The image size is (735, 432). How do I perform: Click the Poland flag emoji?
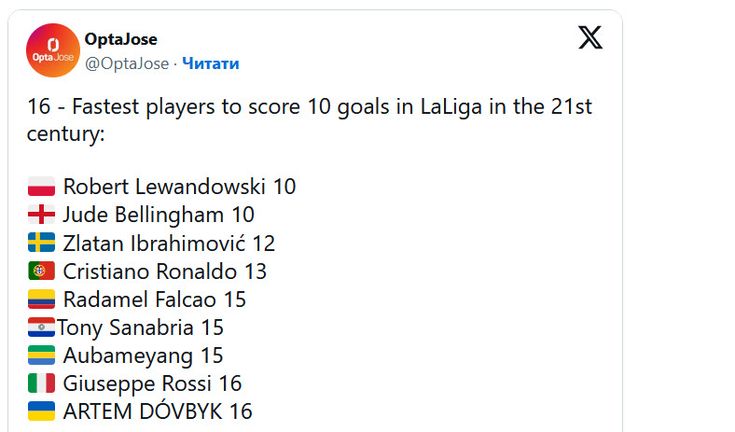41,186
